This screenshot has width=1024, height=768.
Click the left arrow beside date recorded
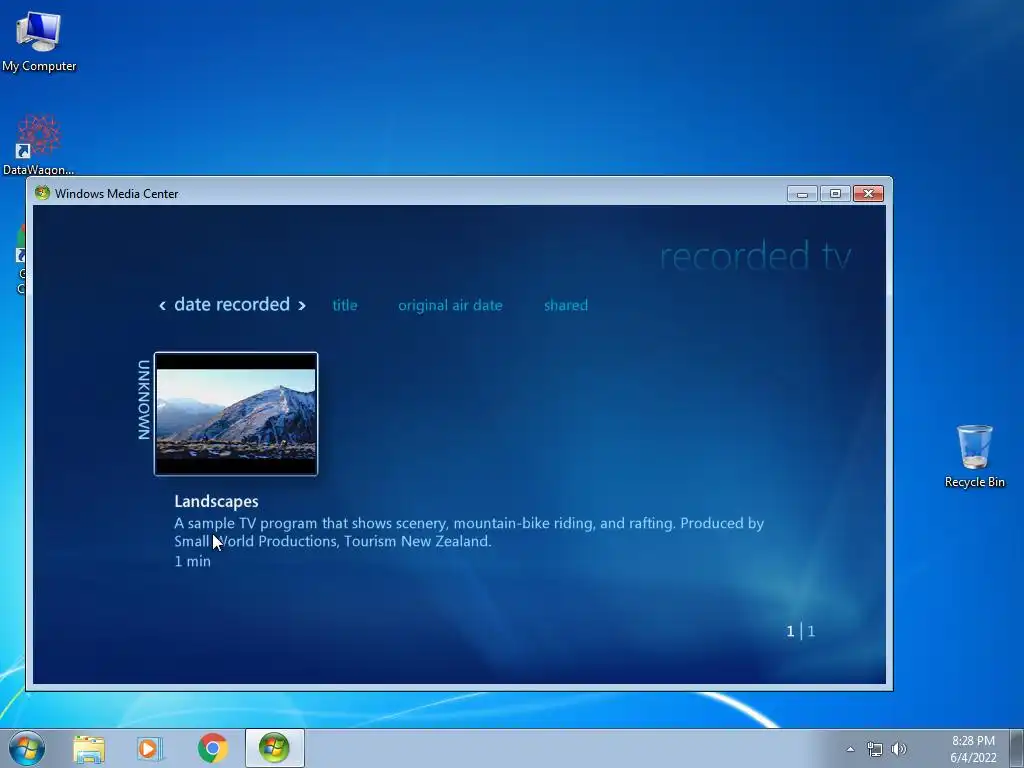[162, 305]
